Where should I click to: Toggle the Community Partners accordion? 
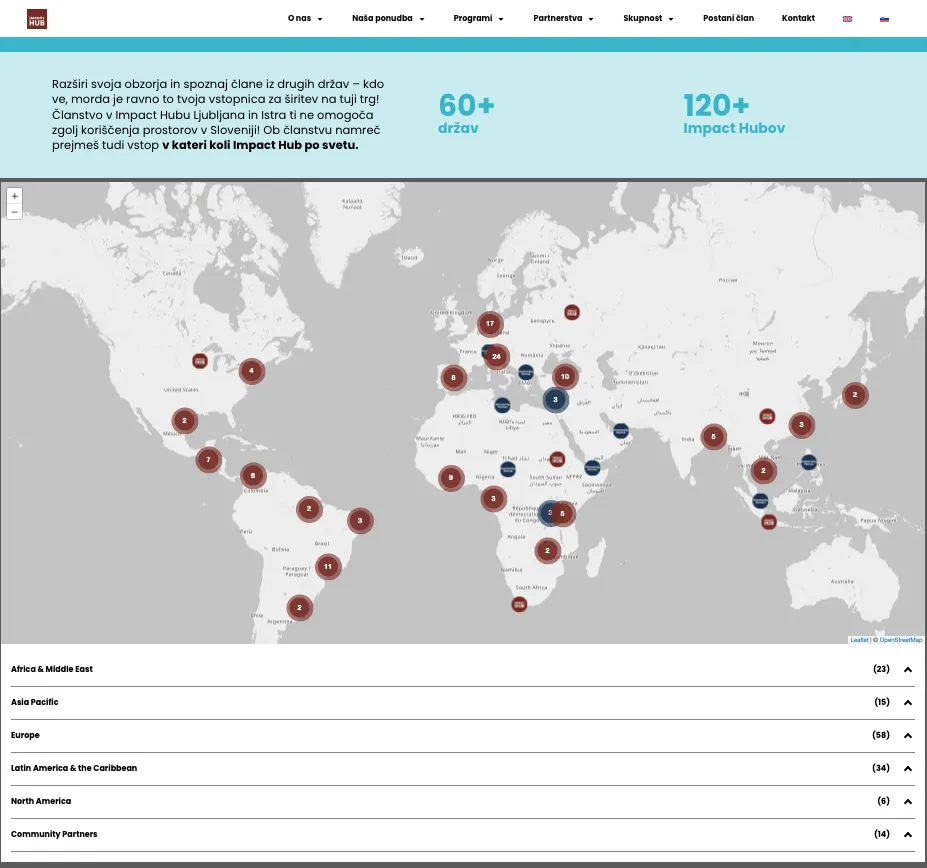point(463,834)
